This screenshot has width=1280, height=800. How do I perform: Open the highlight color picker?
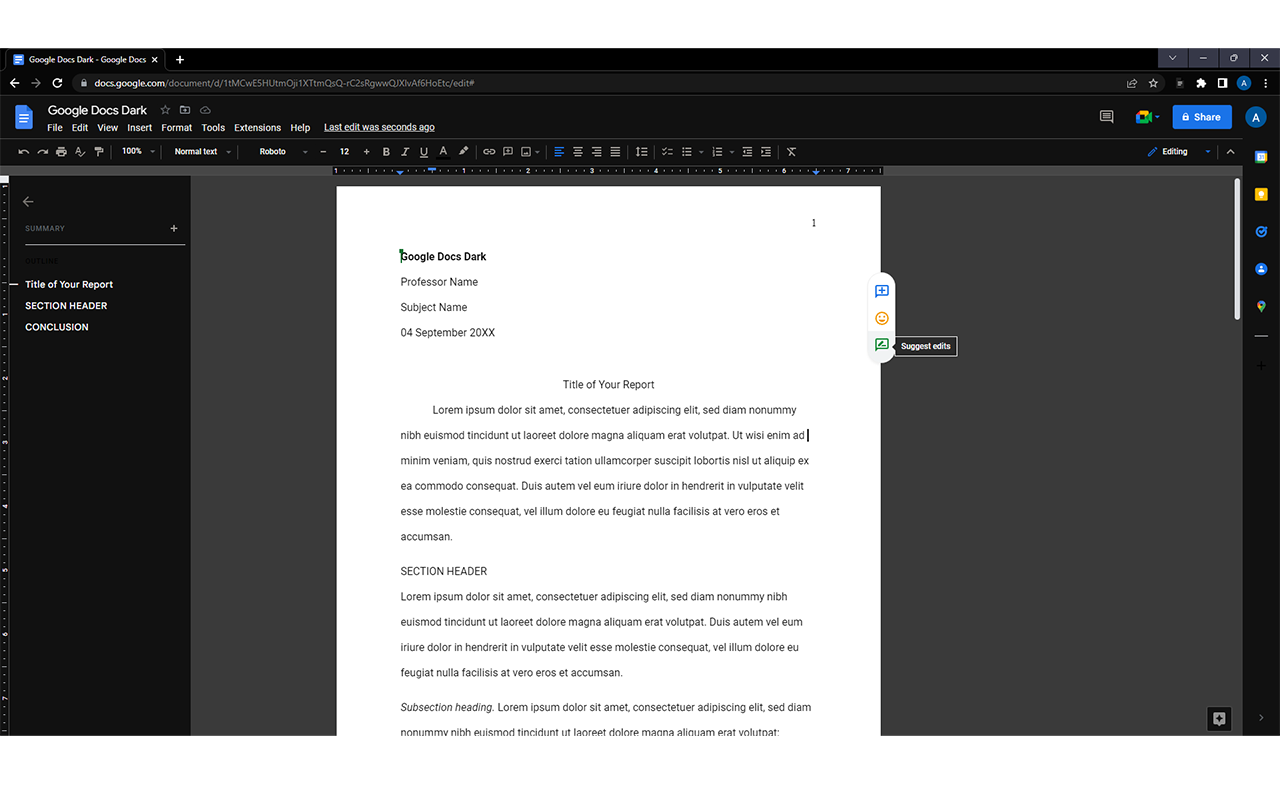coord(463,152)
